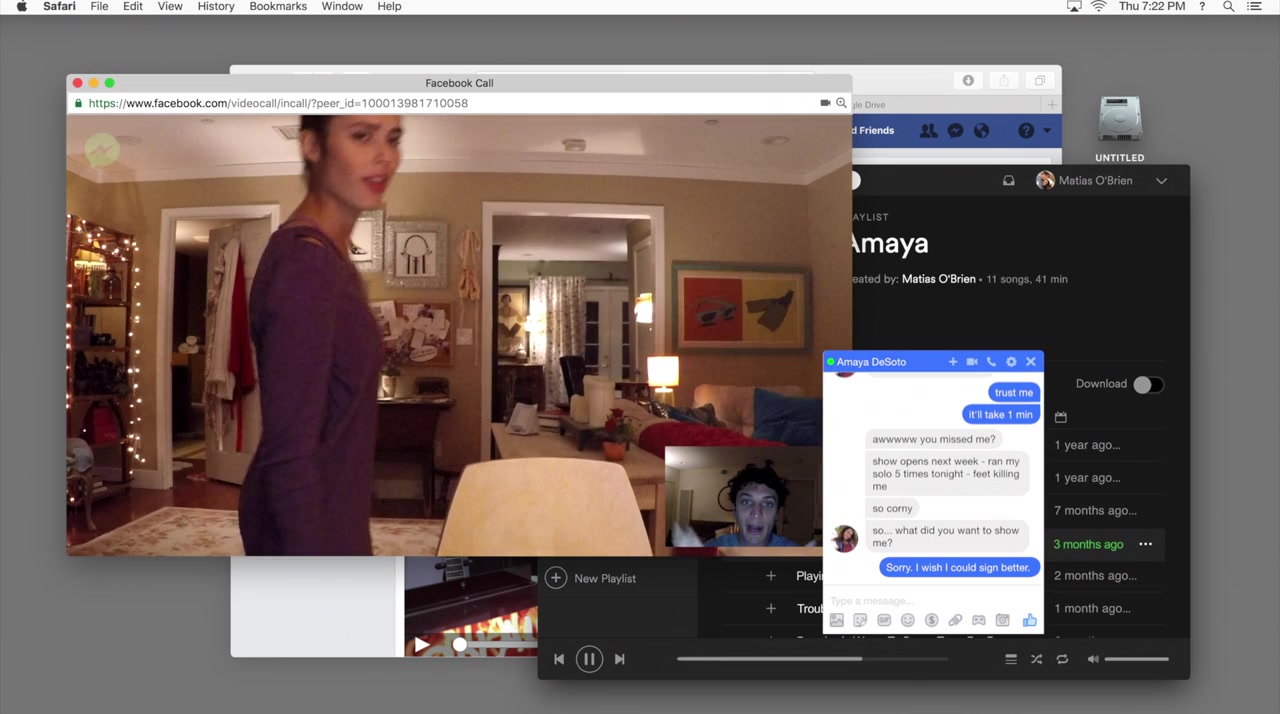The height and width of the screenshot is (714, 1280).
Task: Open Facebook Messenger icon in the blue navbar
Action: (955, 131)
